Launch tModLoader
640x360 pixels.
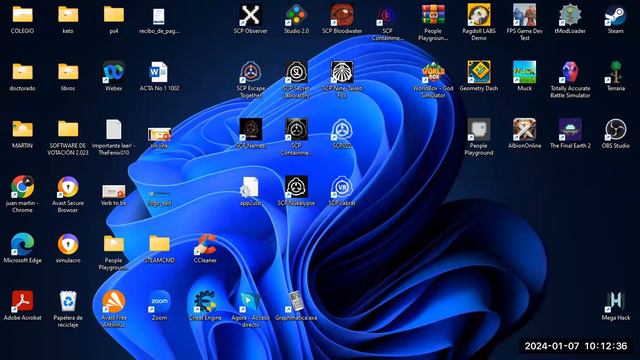(570, 15)
